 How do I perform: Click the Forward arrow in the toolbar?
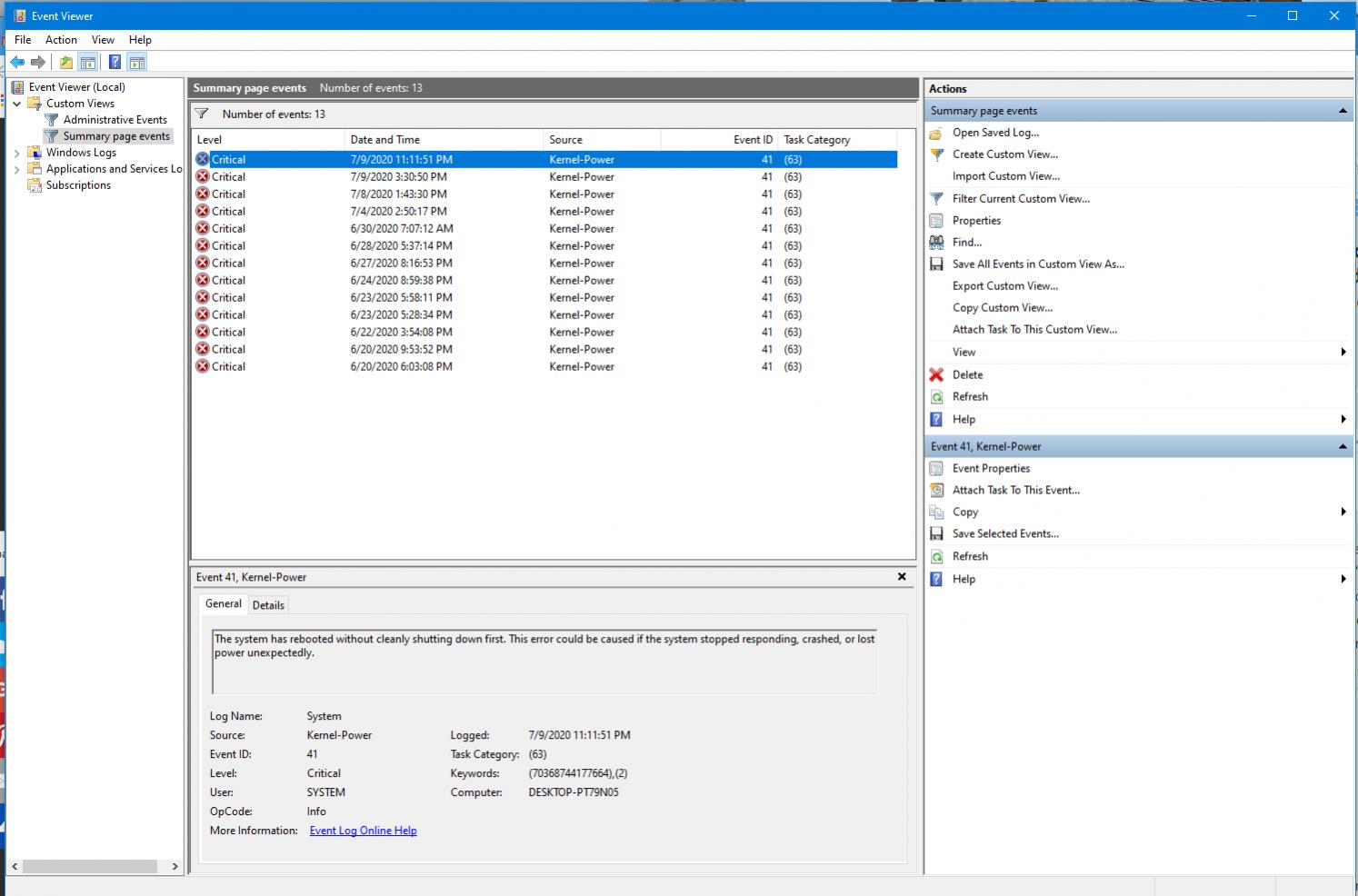38,63
